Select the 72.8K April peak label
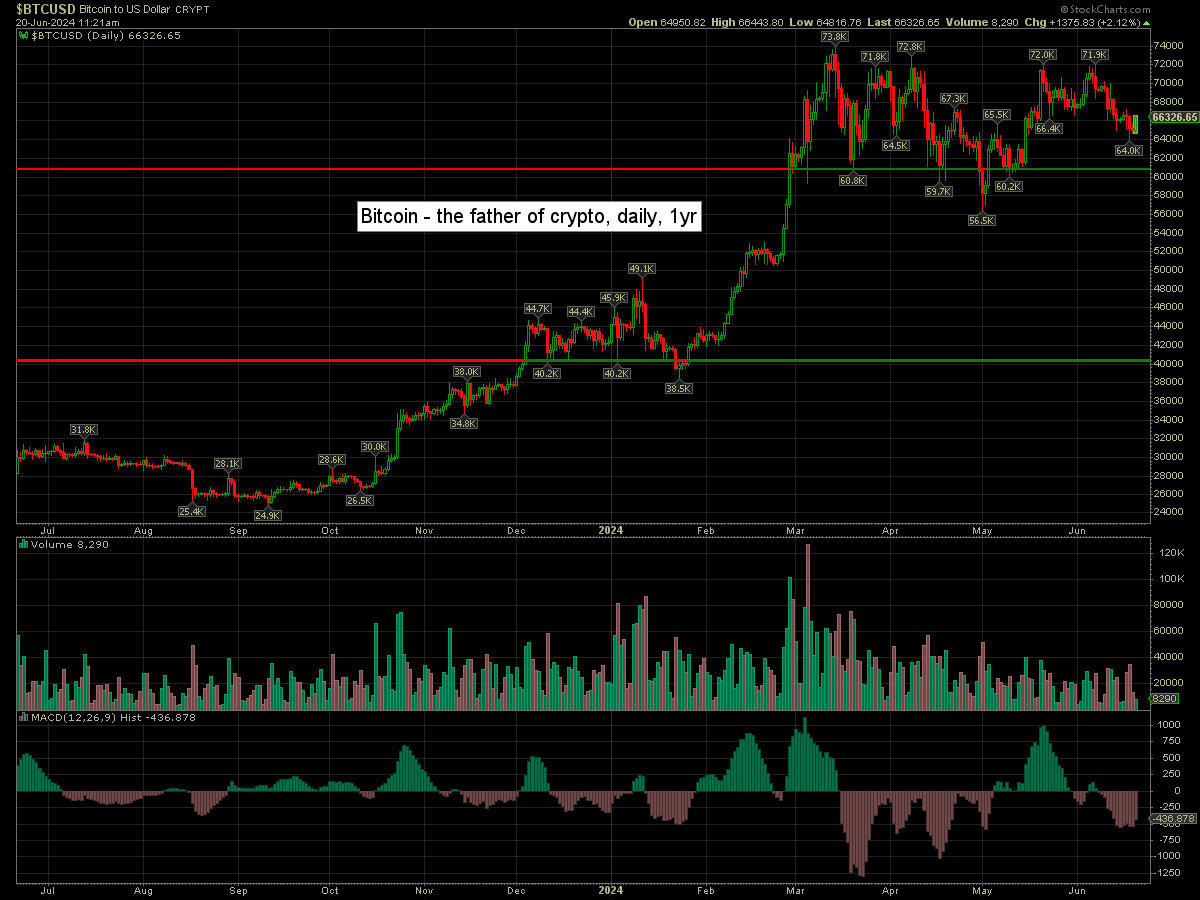Viewport: 1200px width, 900px height. [910, 47]
